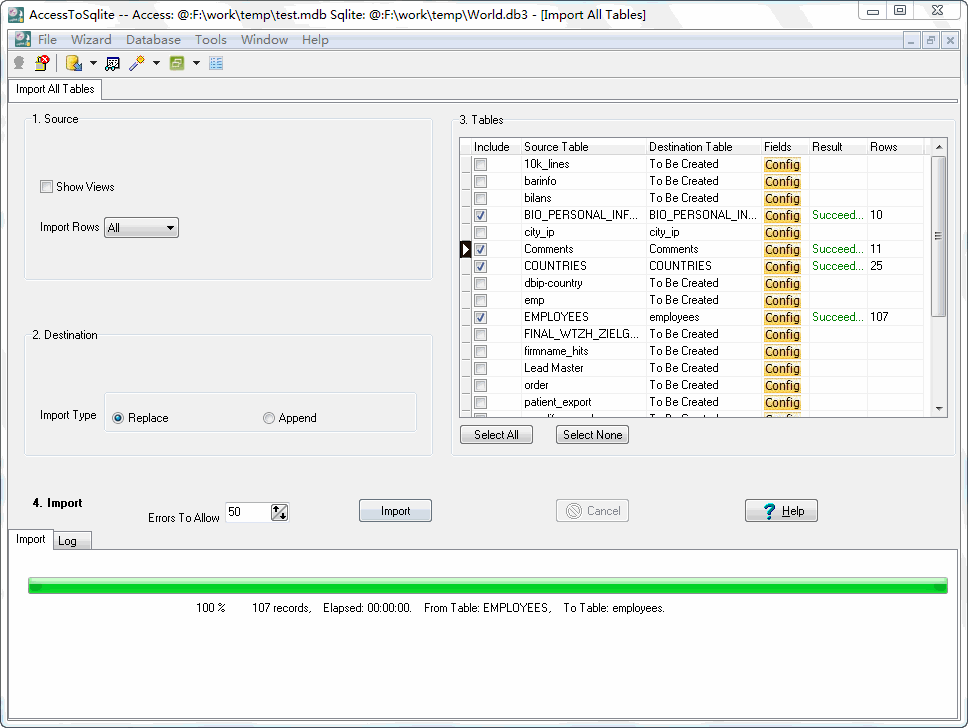
Task: Enable the Show Views checkbox
Action: pyautogui.click(x=46, y=186)
